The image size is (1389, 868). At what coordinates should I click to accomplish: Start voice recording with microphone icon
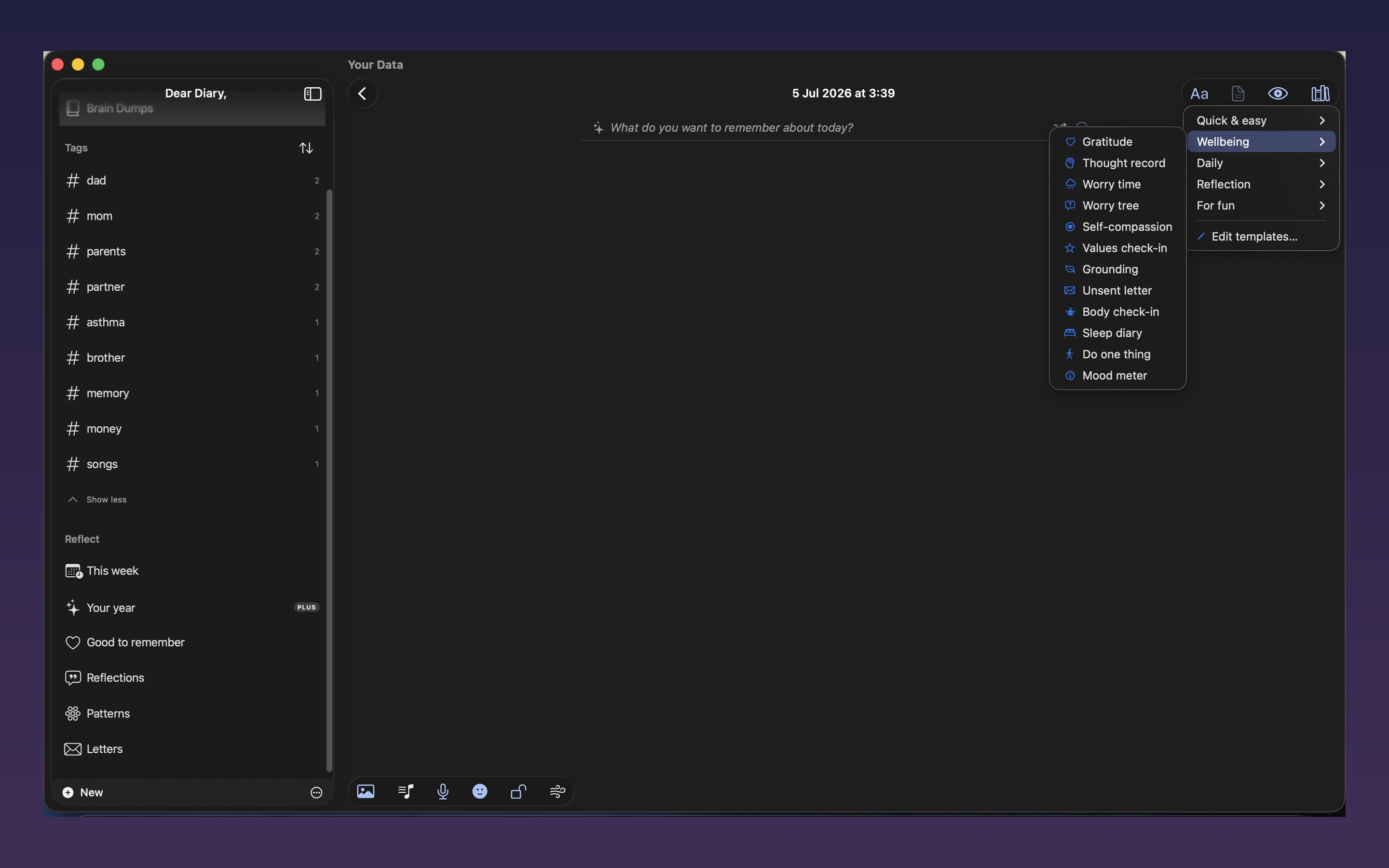point(443,792)
